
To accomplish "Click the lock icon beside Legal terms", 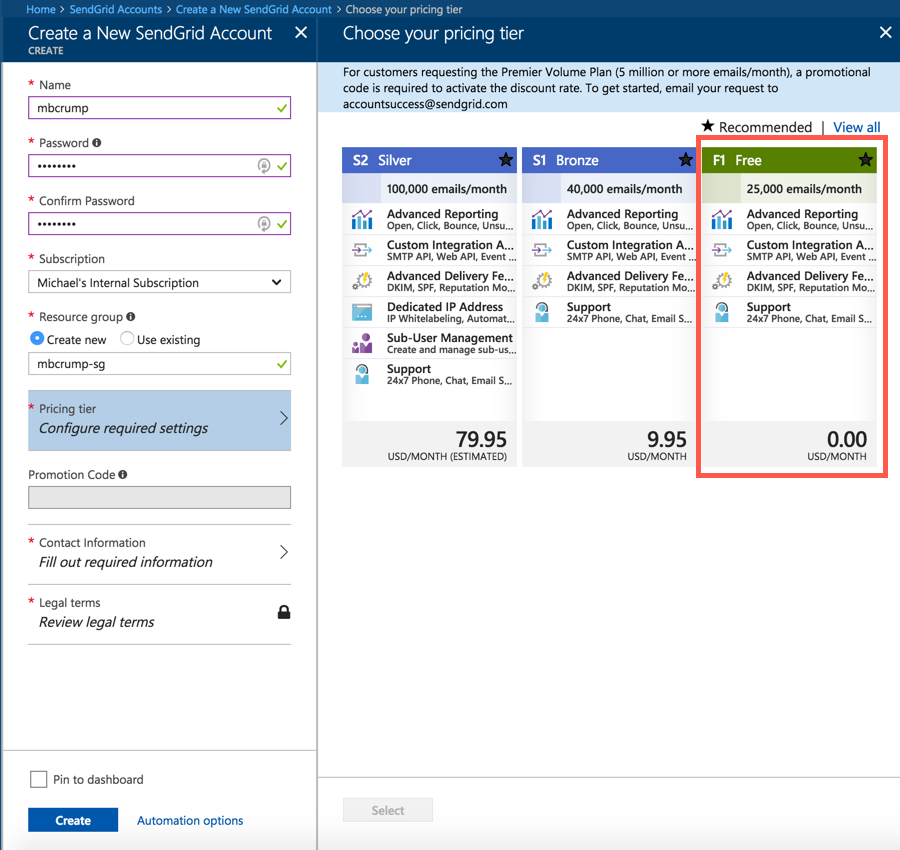I will click(284, 612).
